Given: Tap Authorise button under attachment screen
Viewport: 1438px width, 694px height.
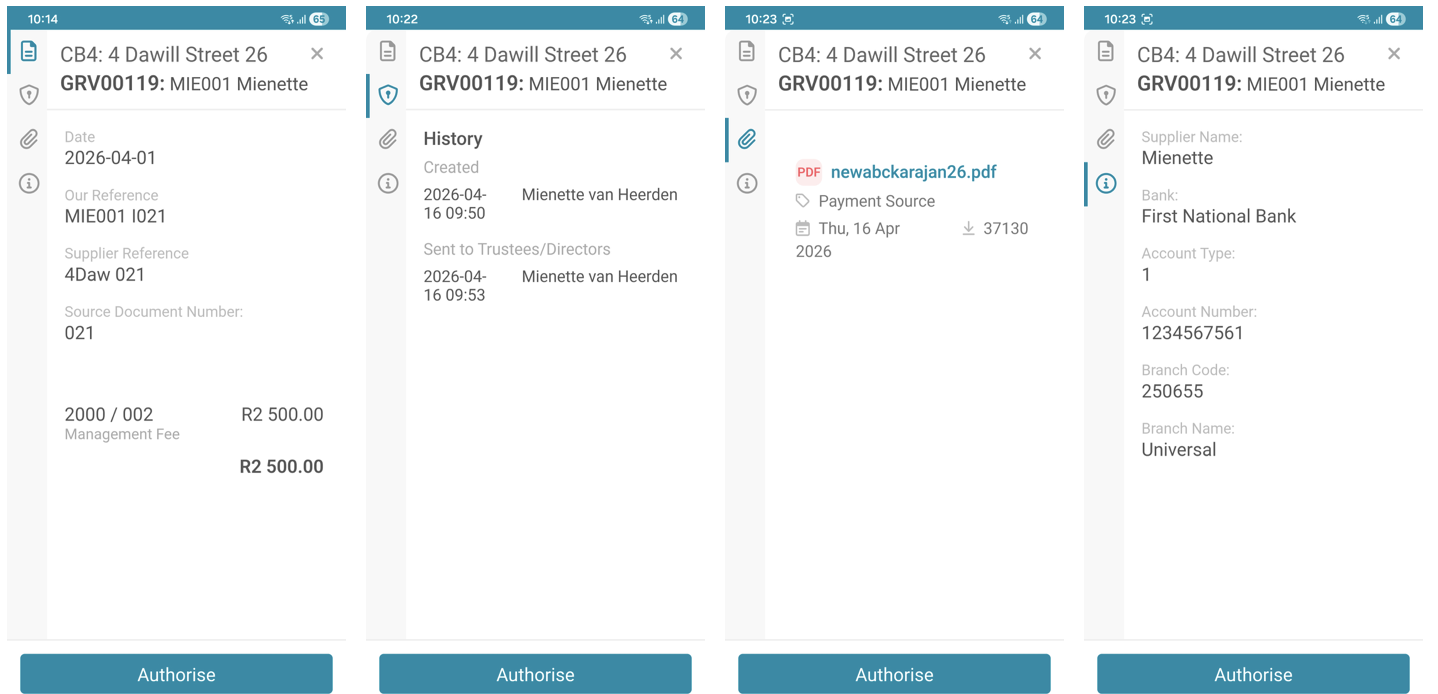Looking at the screenshot, I should [x=894, y=674].
